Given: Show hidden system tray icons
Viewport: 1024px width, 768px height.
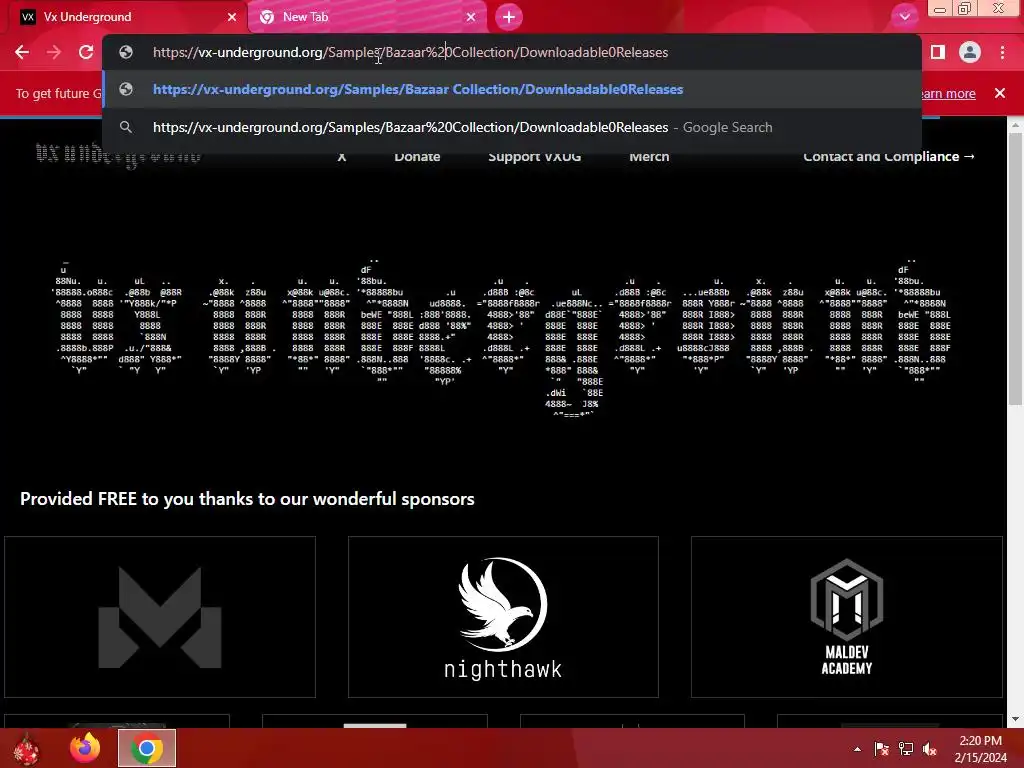Looking at the screenshot, I should [857, 750].
